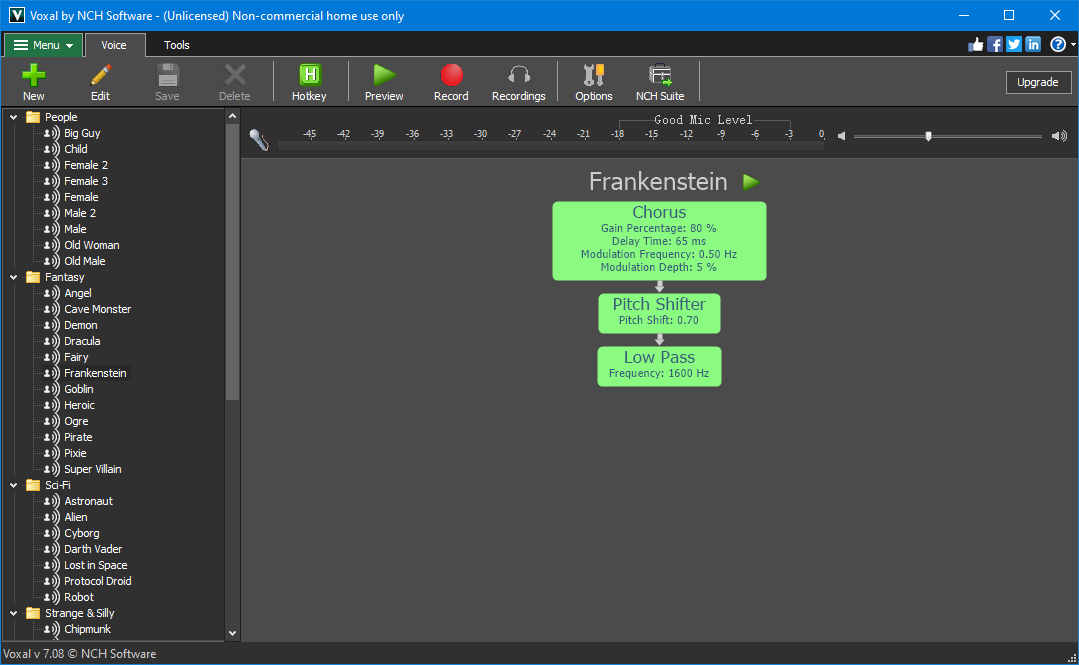Play the Frankenstein voice preview arrow
The image size is (1079, 665).
coord(751,182)
